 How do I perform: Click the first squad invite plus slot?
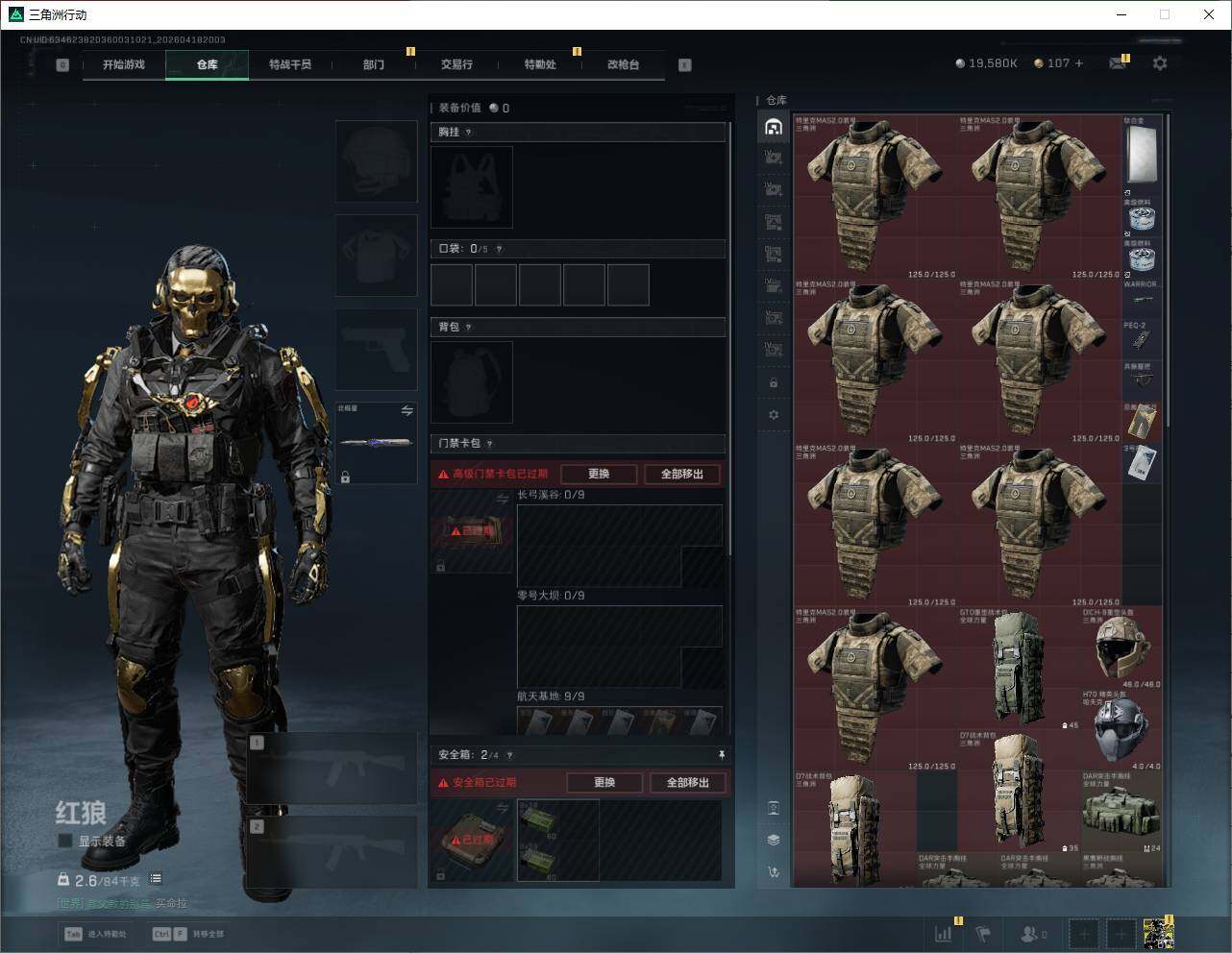[x=1084, y=934]
